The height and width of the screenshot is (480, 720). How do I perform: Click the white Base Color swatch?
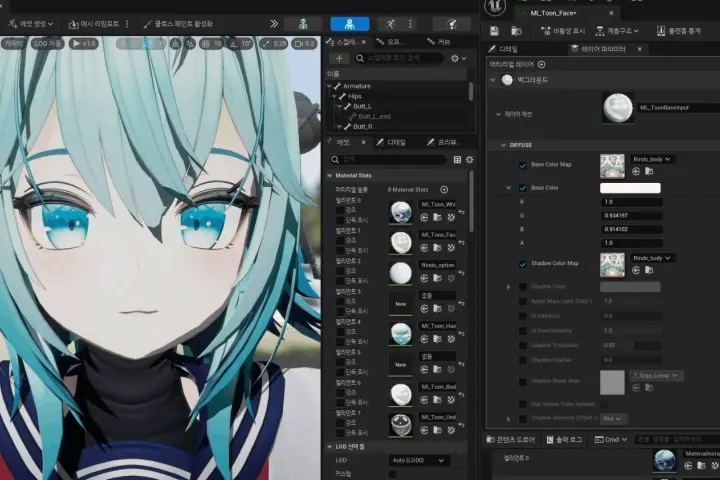tap(630, 188)
